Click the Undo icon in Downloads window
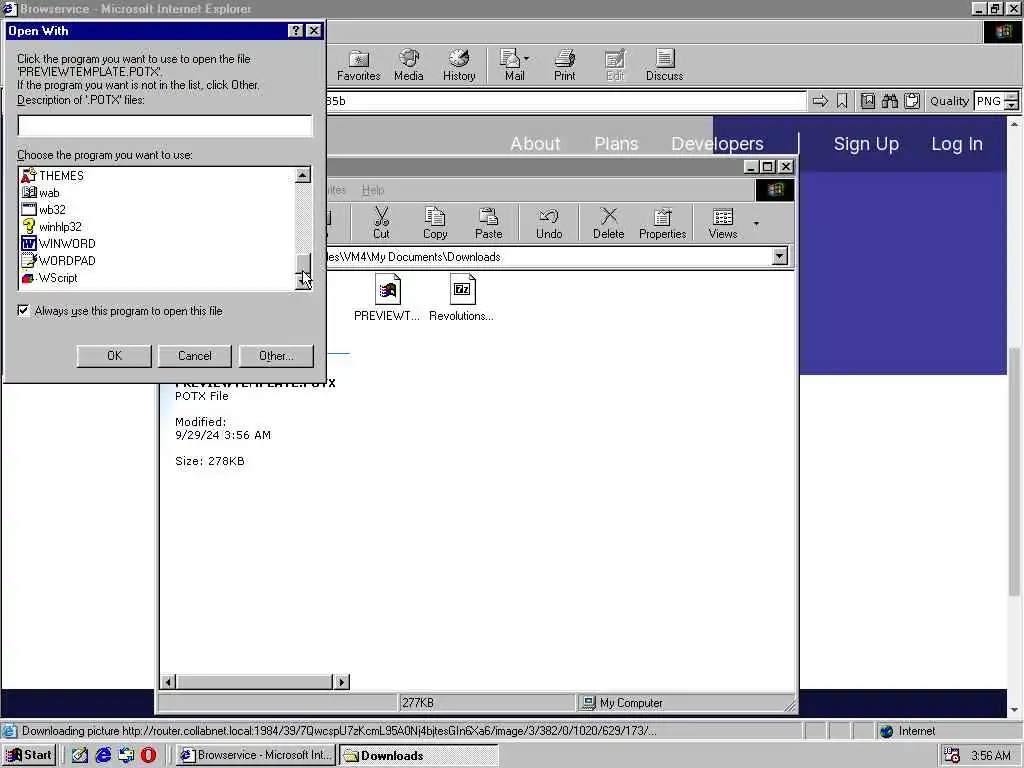The width and height of the screenshot is (1024, 768). coord(549,223)
